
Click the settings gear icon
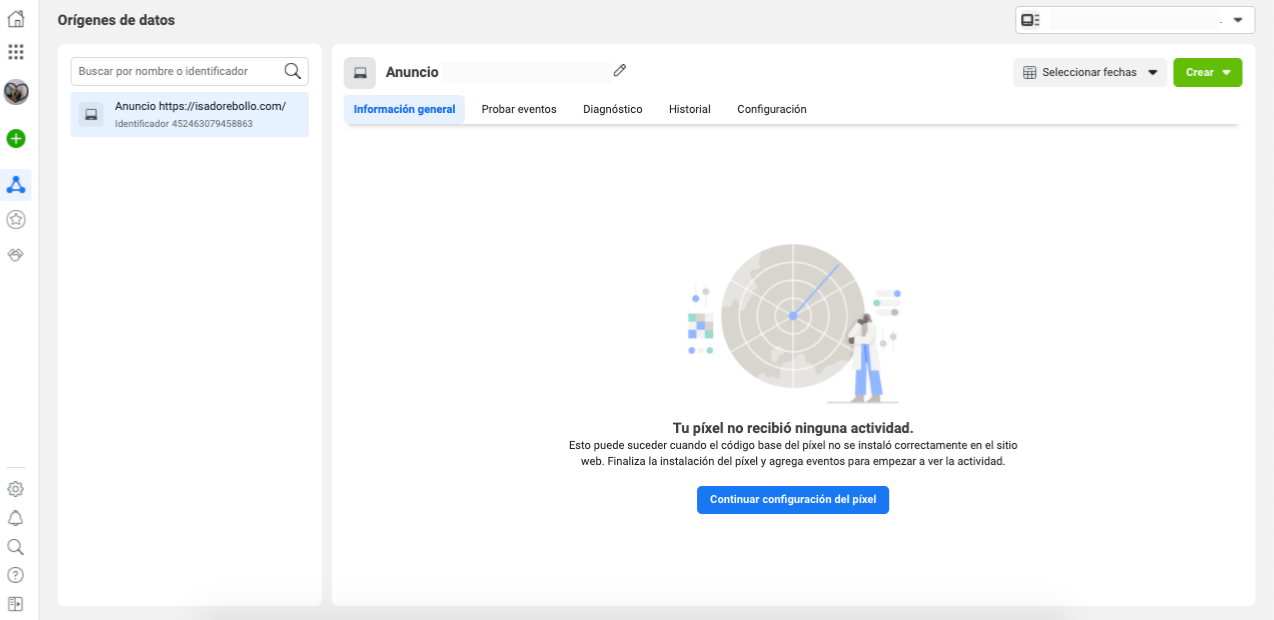(15, 488)
